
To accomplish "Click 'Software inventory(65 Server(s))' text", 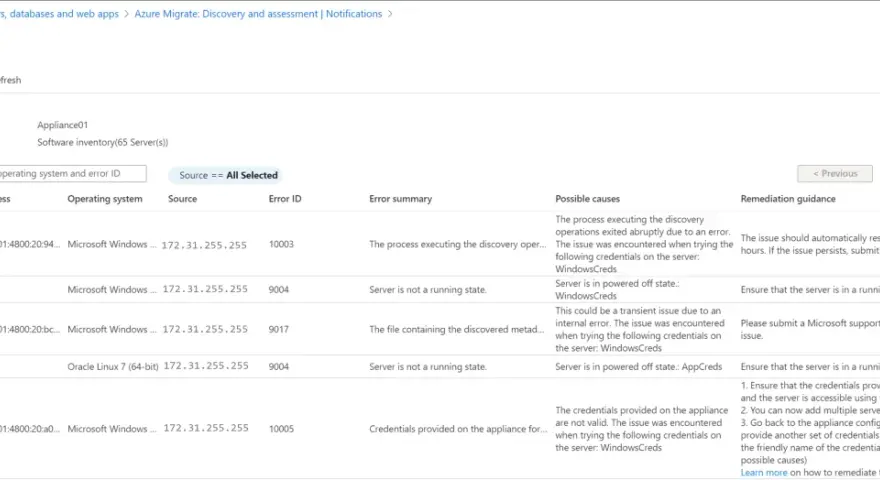I will pyautogui.click(x=103, y=143).
